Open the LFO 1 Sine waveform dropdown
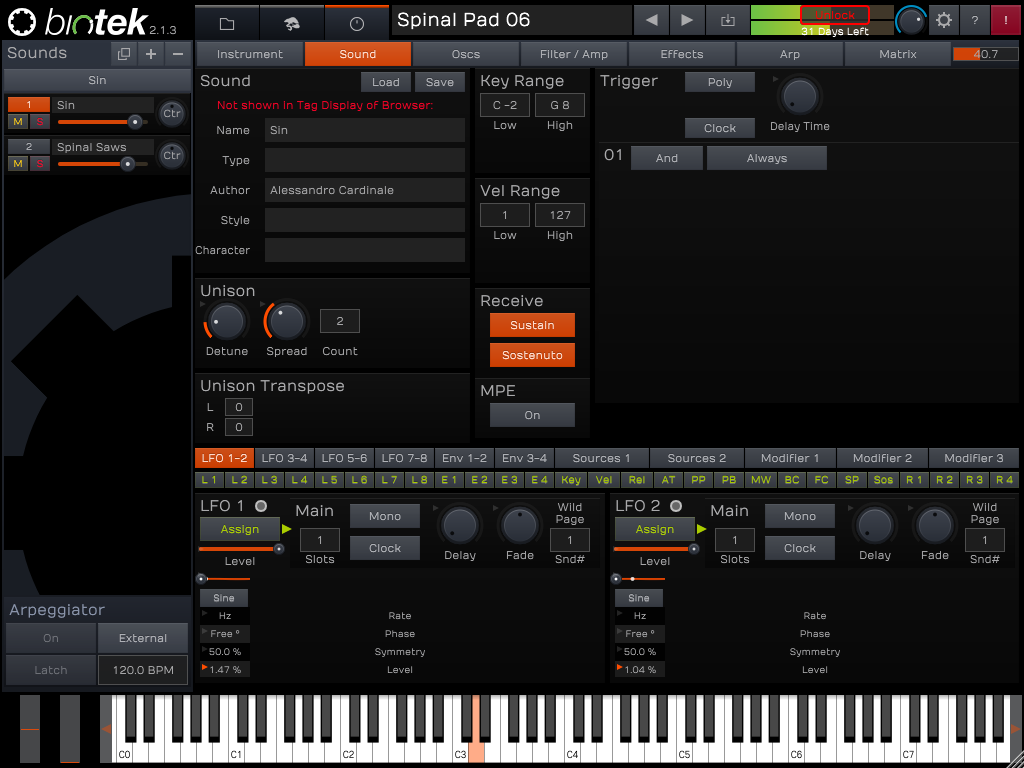The width and height of the screenshot is (1024, 768). [x=223, y=598]
